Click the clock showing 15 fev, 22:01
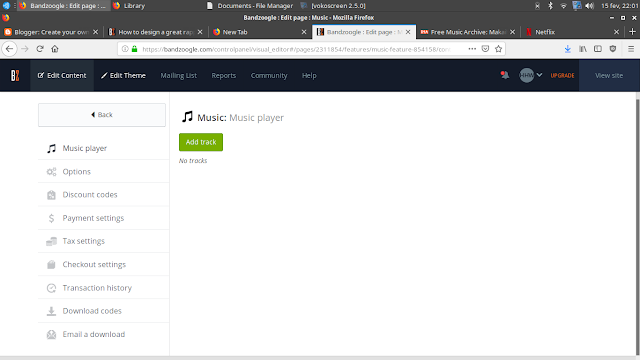Image resolution: width=640 pixels, height=360 pixels. click(x=619, y=6)
